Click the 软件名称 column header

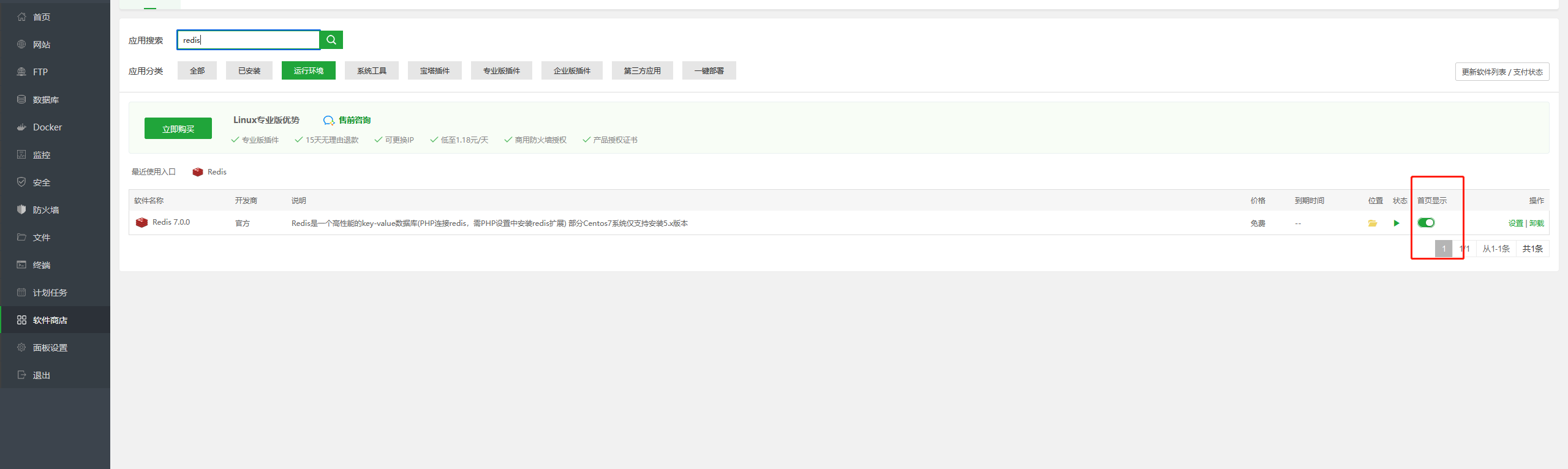(149, 201)
